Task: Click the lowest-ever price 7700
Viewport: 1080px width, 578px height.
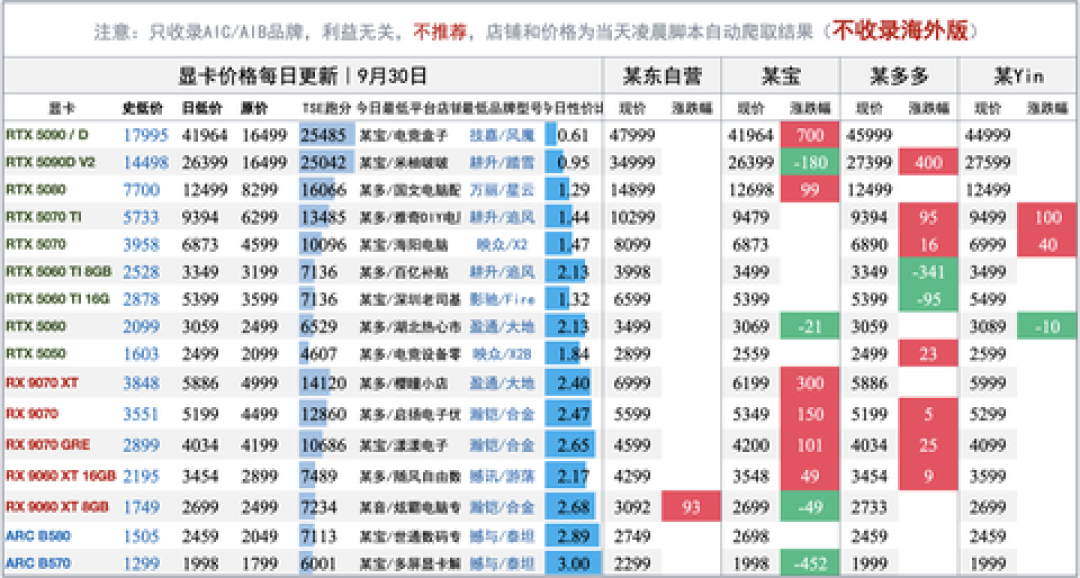Action: coord(141,190)
